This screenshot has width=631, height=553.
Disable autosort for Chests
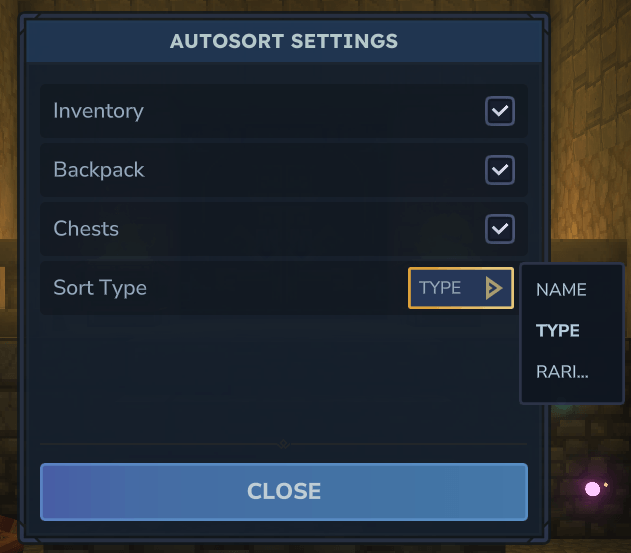click(x=499, y=229)
